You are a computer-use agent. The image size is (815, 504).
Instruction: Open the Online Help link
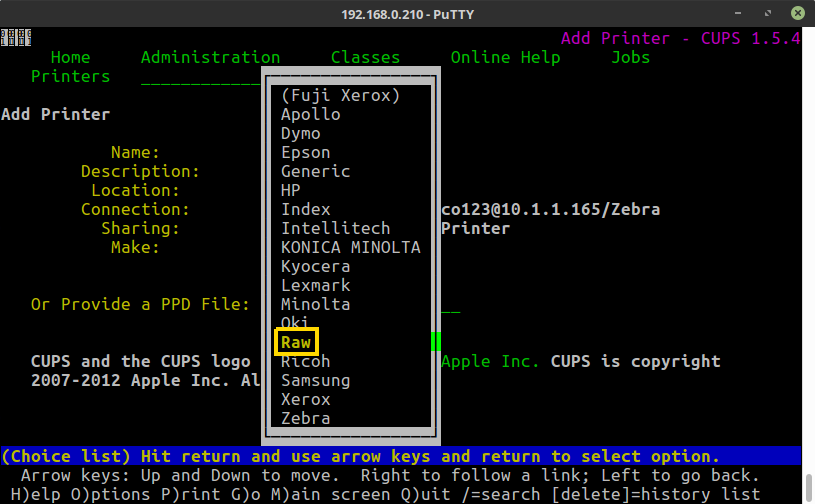(505, 57)
